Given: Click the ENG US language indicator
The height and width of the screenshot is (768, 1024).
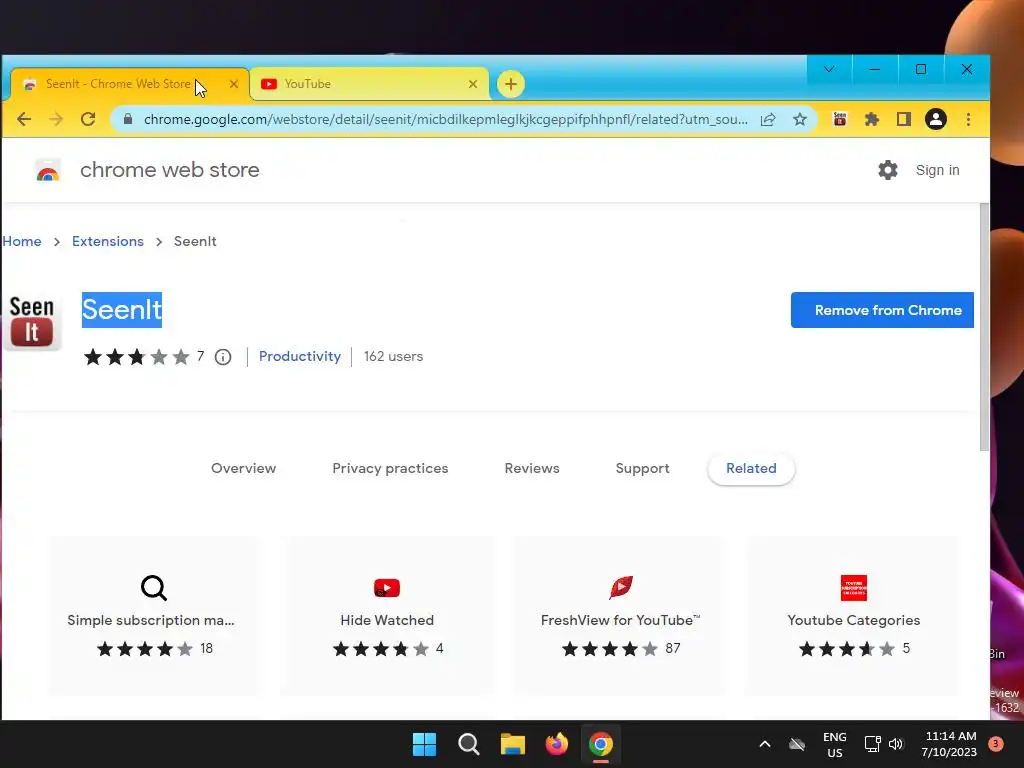Looking at the screenshot, I should tap(835, 744).
